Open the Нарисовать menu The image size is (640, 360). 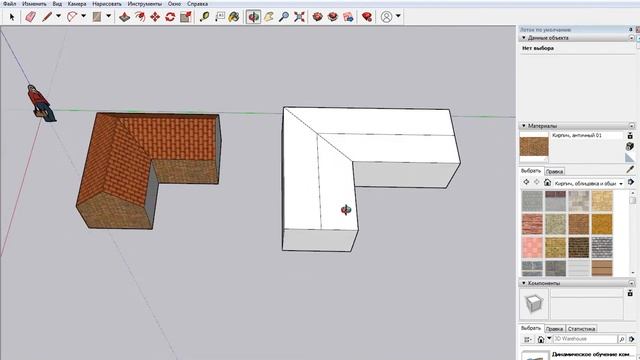(107, 4)
